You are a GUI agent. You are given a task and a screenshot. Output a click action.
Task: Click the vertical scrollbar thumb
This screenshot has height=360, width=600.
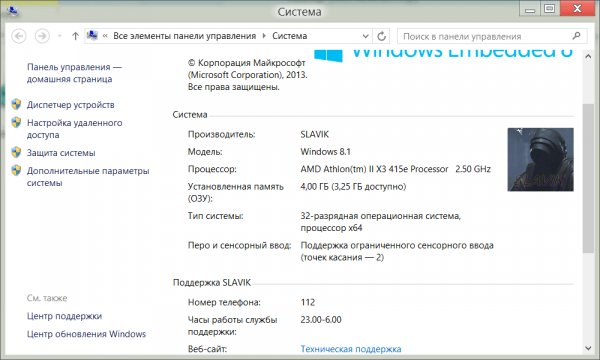click(x=588, y=178)
